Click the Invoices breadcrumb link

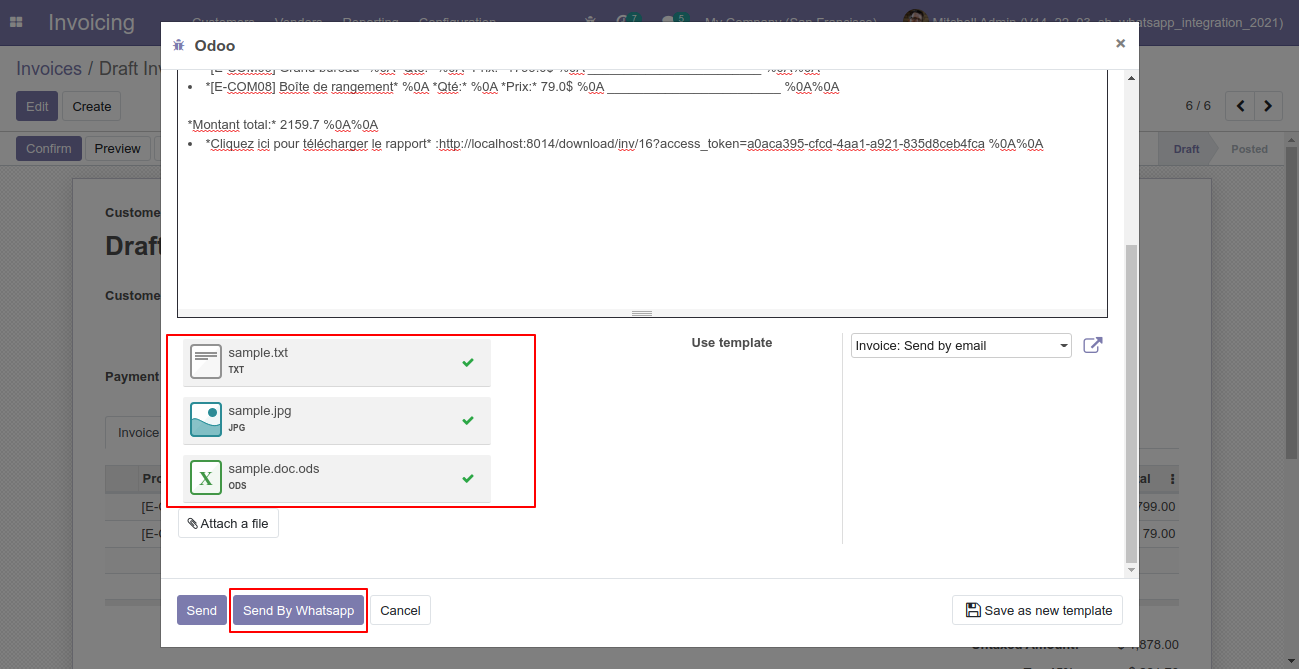[x=49, y=68]
